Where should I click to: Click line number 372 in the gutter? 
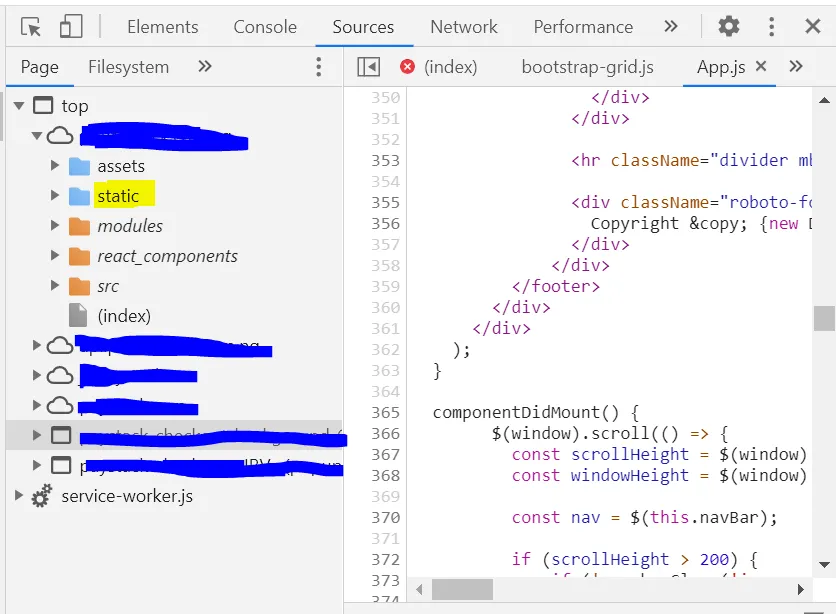[385, 560]
